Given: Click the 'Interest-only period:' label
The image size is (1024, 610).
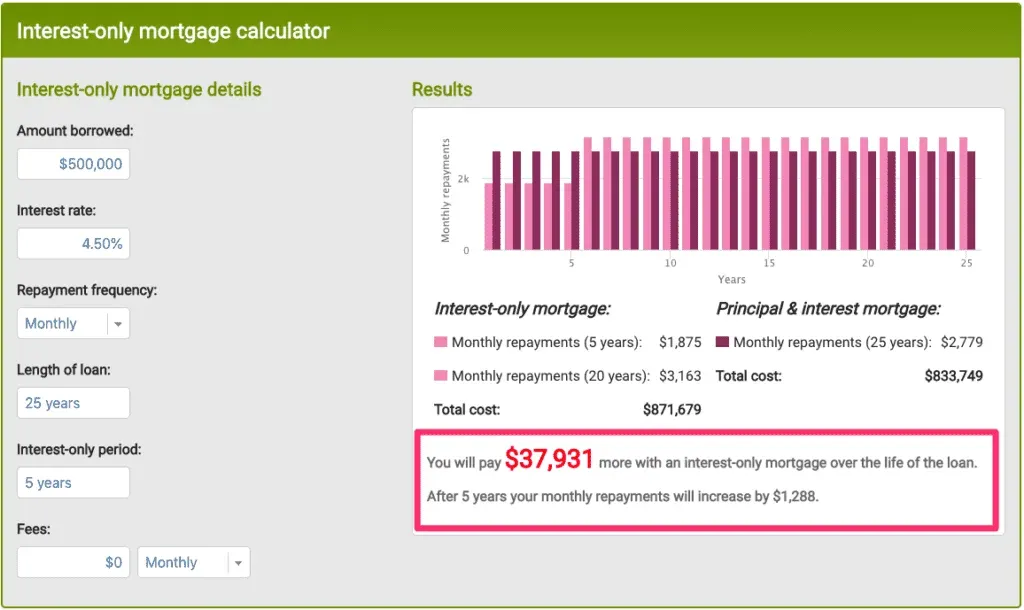Looking at the screenshot, I should click(79, 449).
